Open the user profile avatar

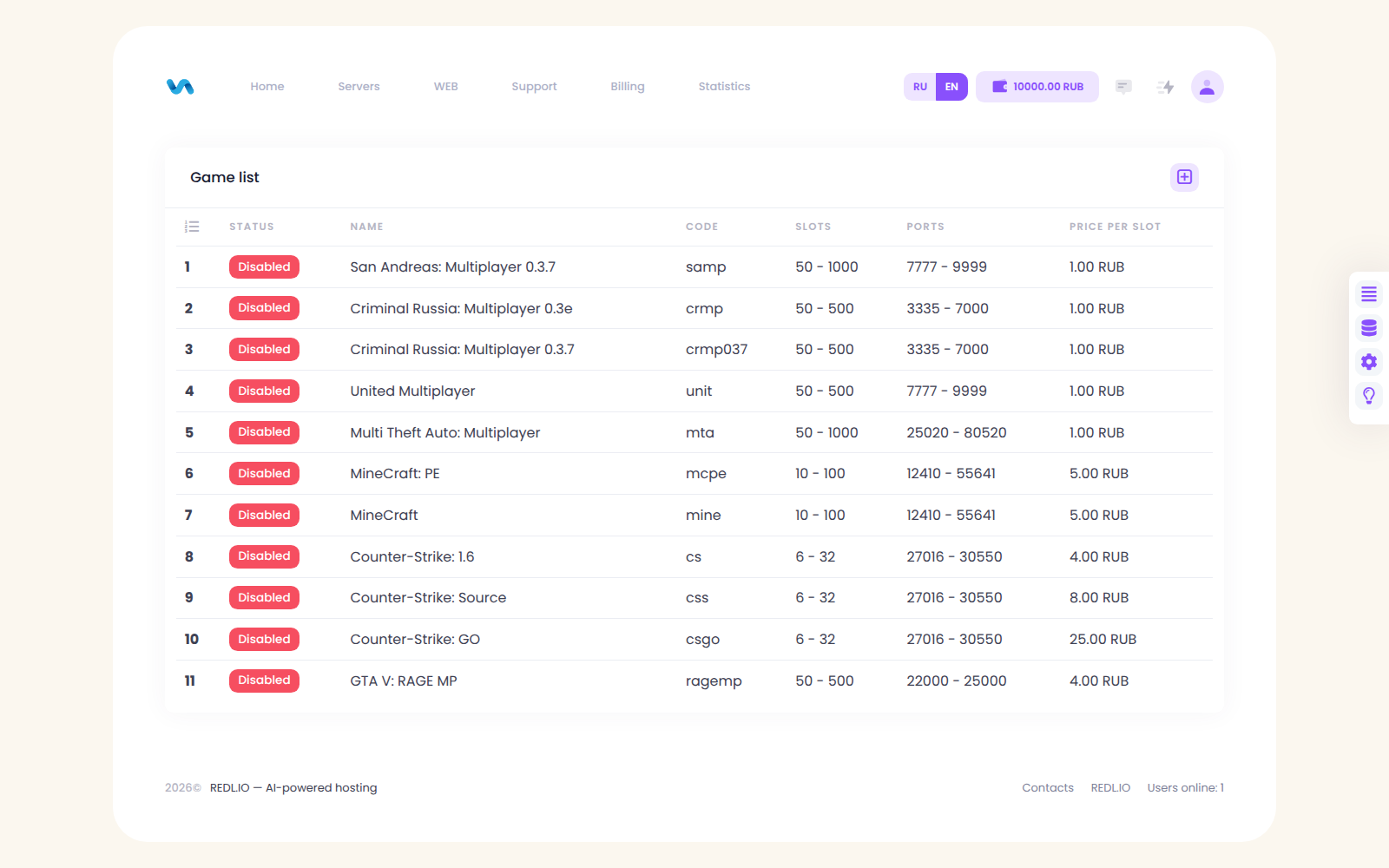tap(1207, 87)
